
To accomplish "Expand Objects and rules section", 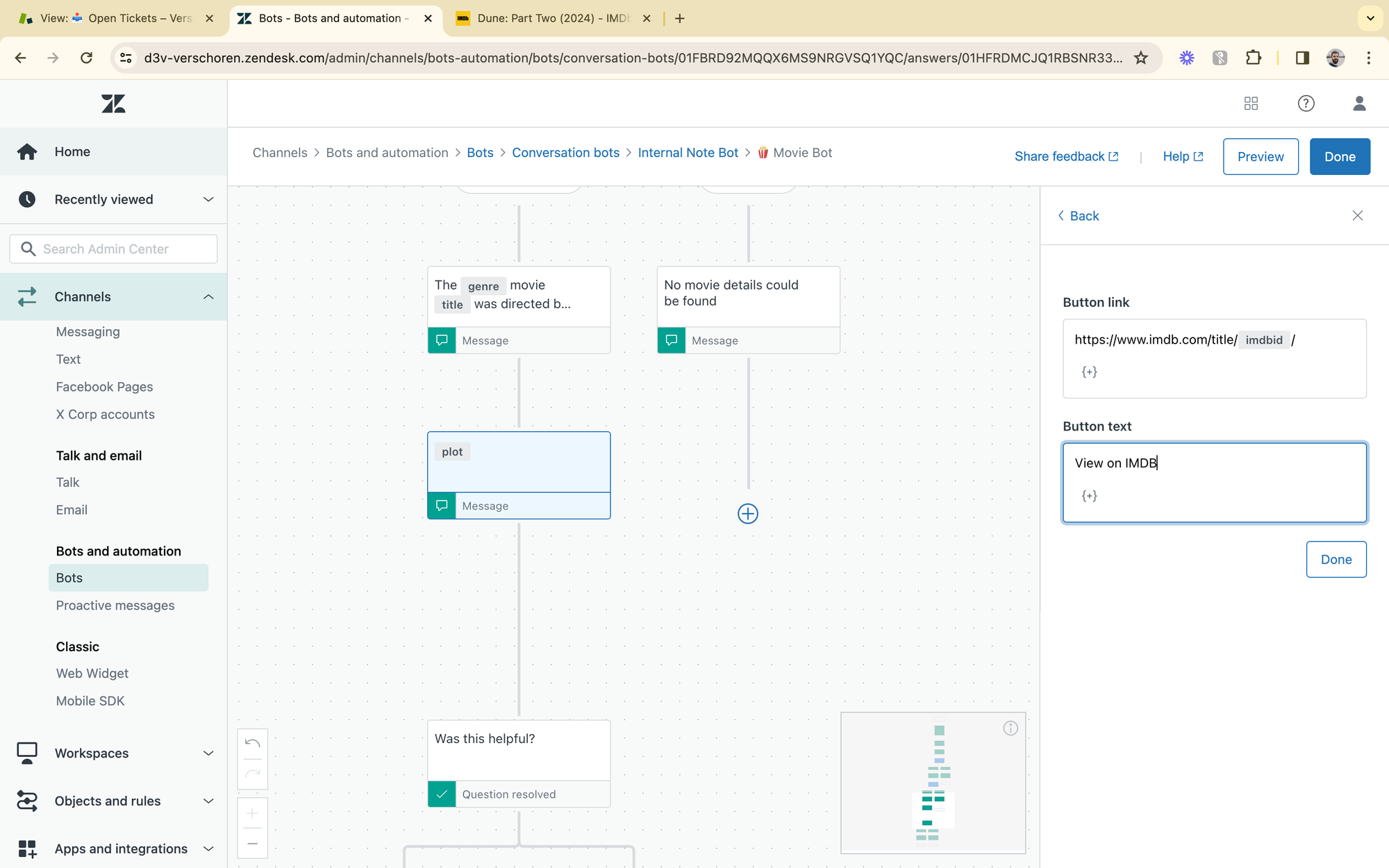I will point(208,801).
